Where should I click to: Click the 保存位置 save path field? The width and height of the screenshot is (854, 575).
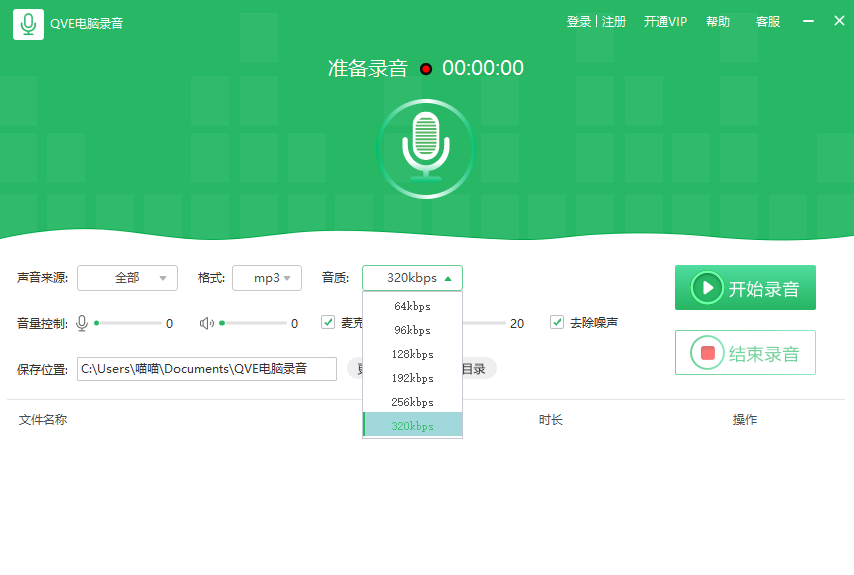(207, 369)
